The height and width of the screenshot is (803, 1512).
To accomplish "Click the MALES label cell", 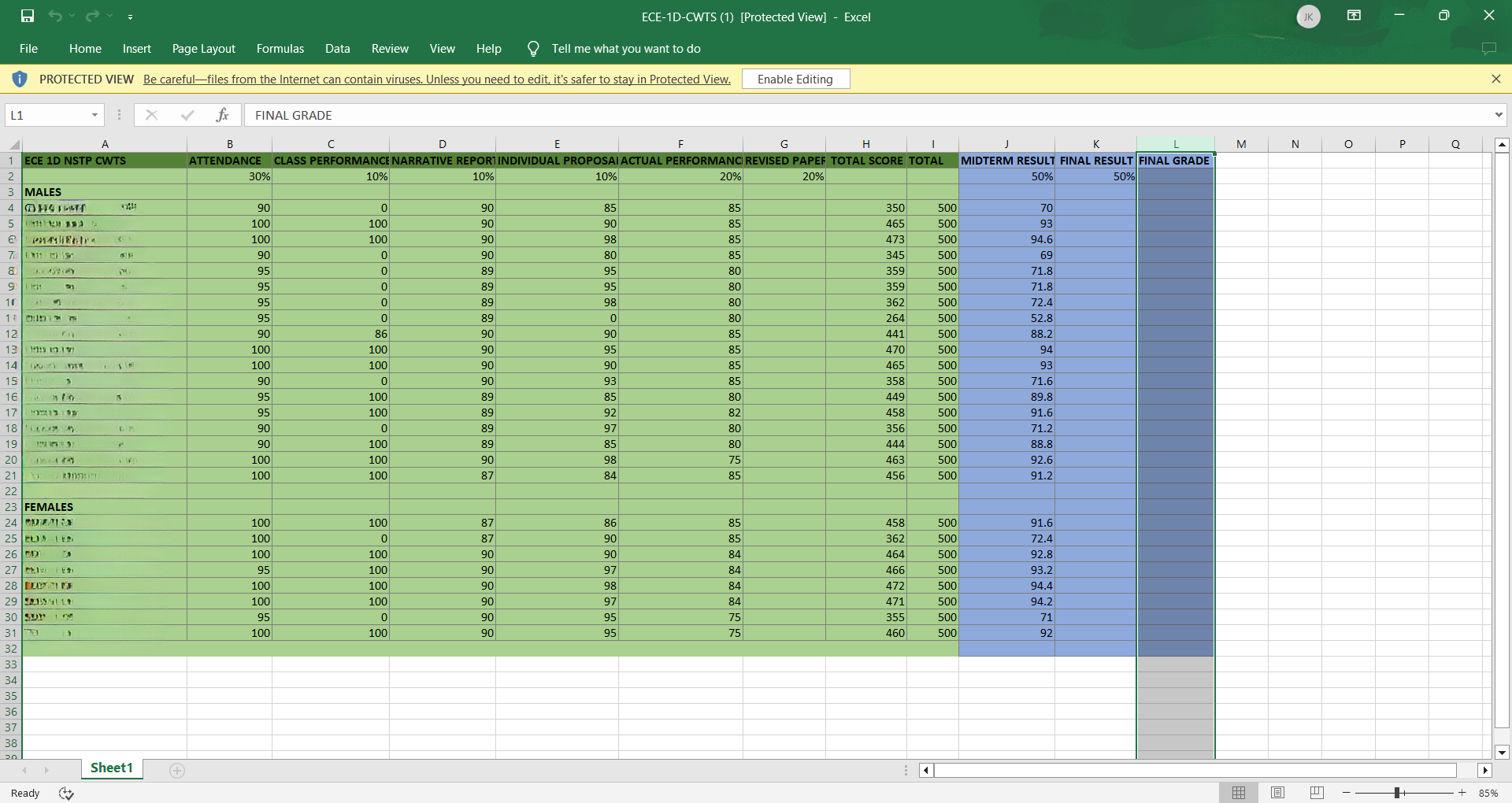I will click(x=105, y=192).
